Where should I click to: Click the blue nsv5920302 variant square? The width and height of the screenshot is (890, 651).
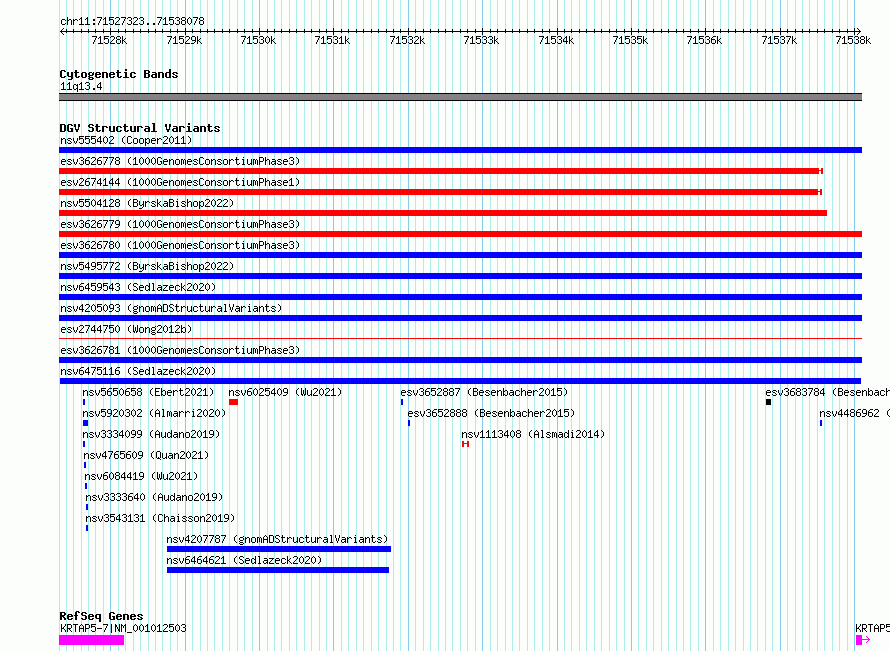click(86, 423)
